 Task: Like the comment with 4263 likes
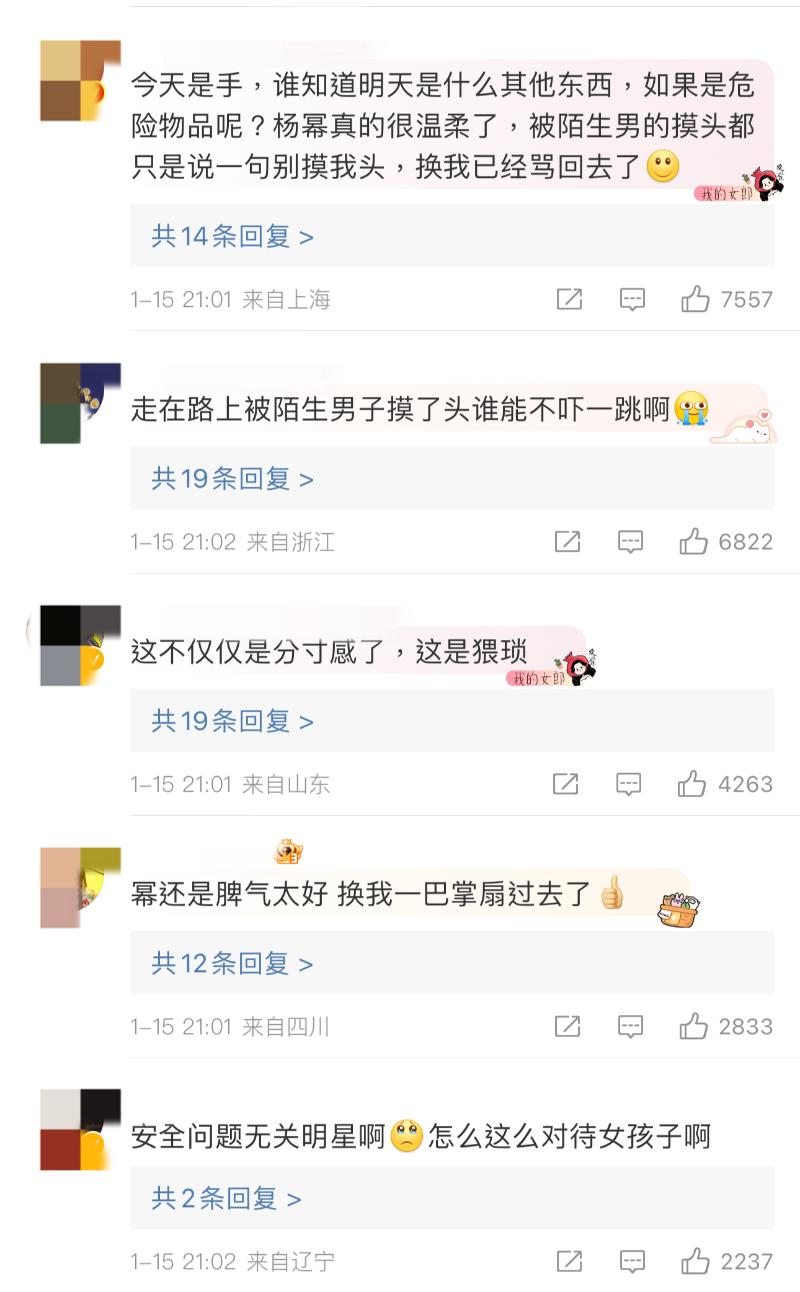click(x=692, y=784)
